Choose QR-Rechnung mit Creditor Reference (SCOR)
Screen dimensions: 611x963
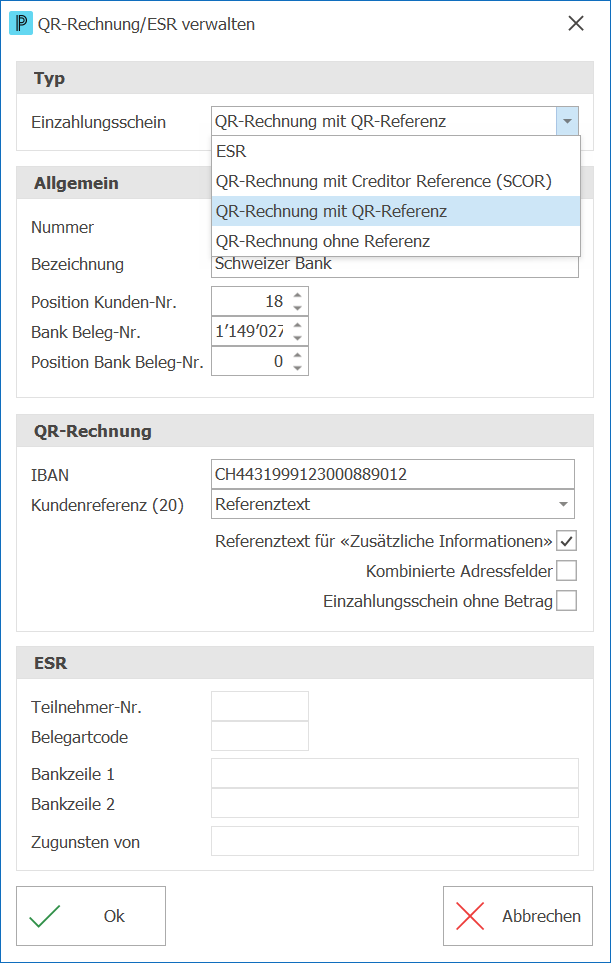pos(396,181)
